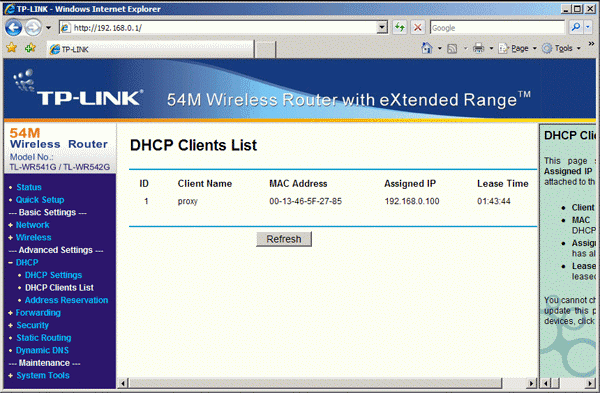Click the green Refresh page icon
The image size is (600, 393).
coord(400,28)
